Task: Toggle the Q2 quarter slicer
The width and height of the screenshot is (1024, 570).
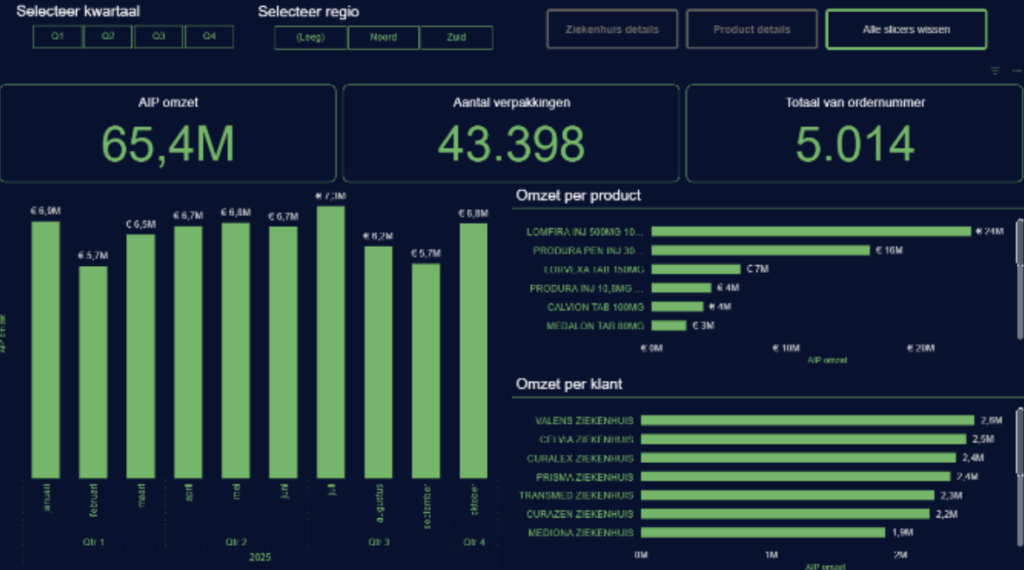Action: point(108,37)
